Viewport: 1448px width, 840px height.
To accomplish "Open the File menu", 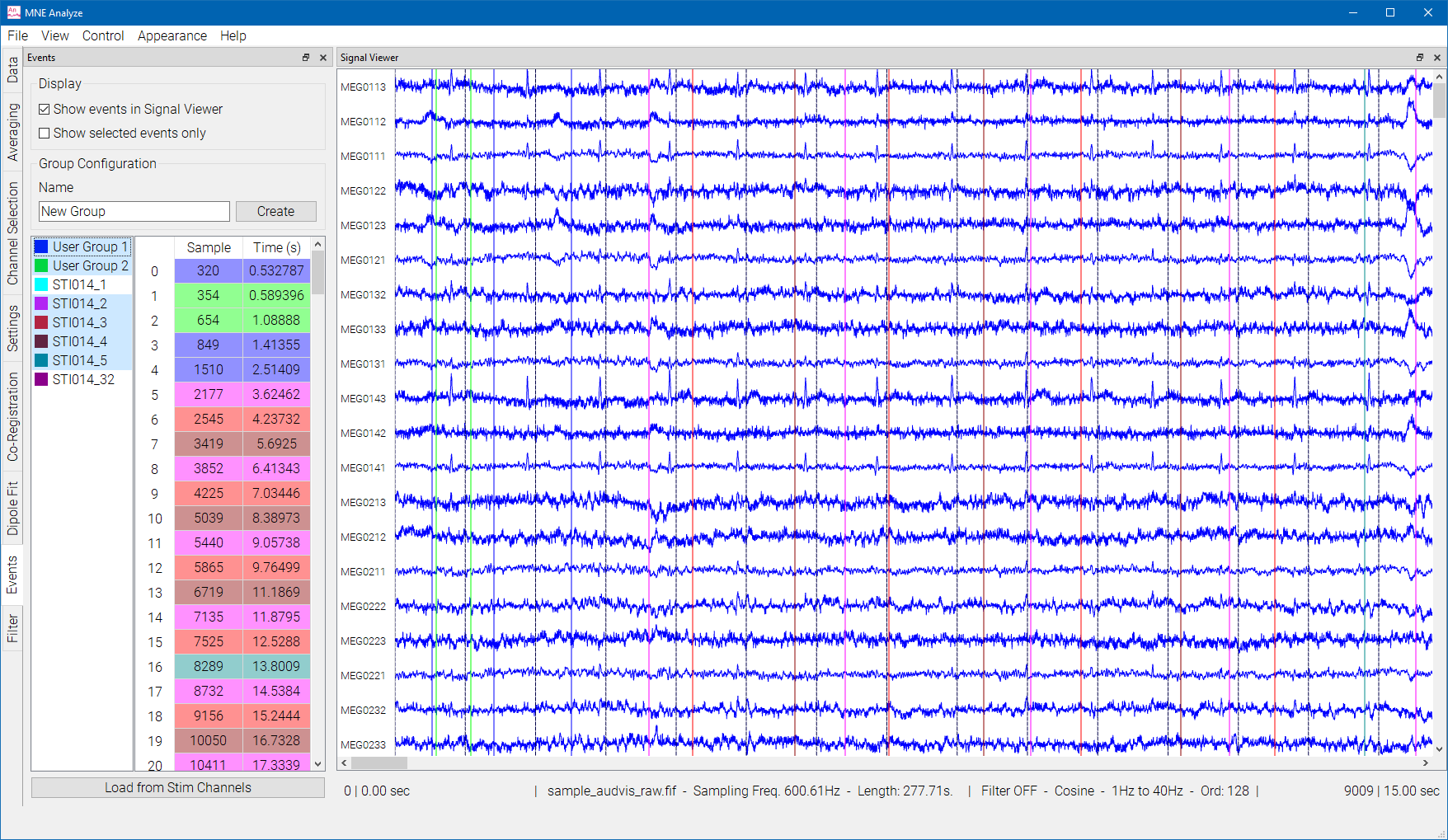I will point(17,35).
